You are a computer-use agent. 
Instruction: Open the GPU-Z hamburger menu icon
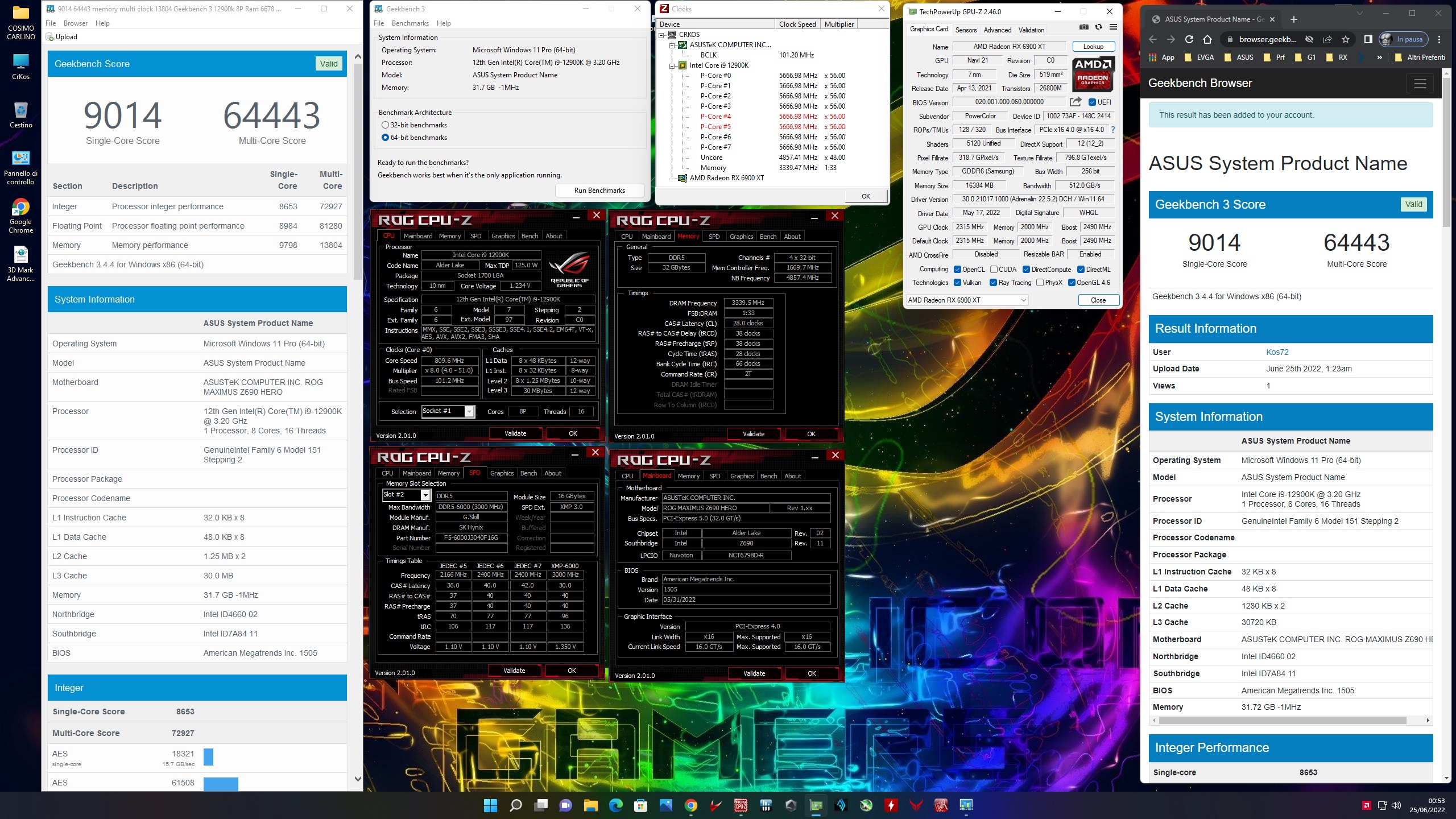pos(1113,27)
